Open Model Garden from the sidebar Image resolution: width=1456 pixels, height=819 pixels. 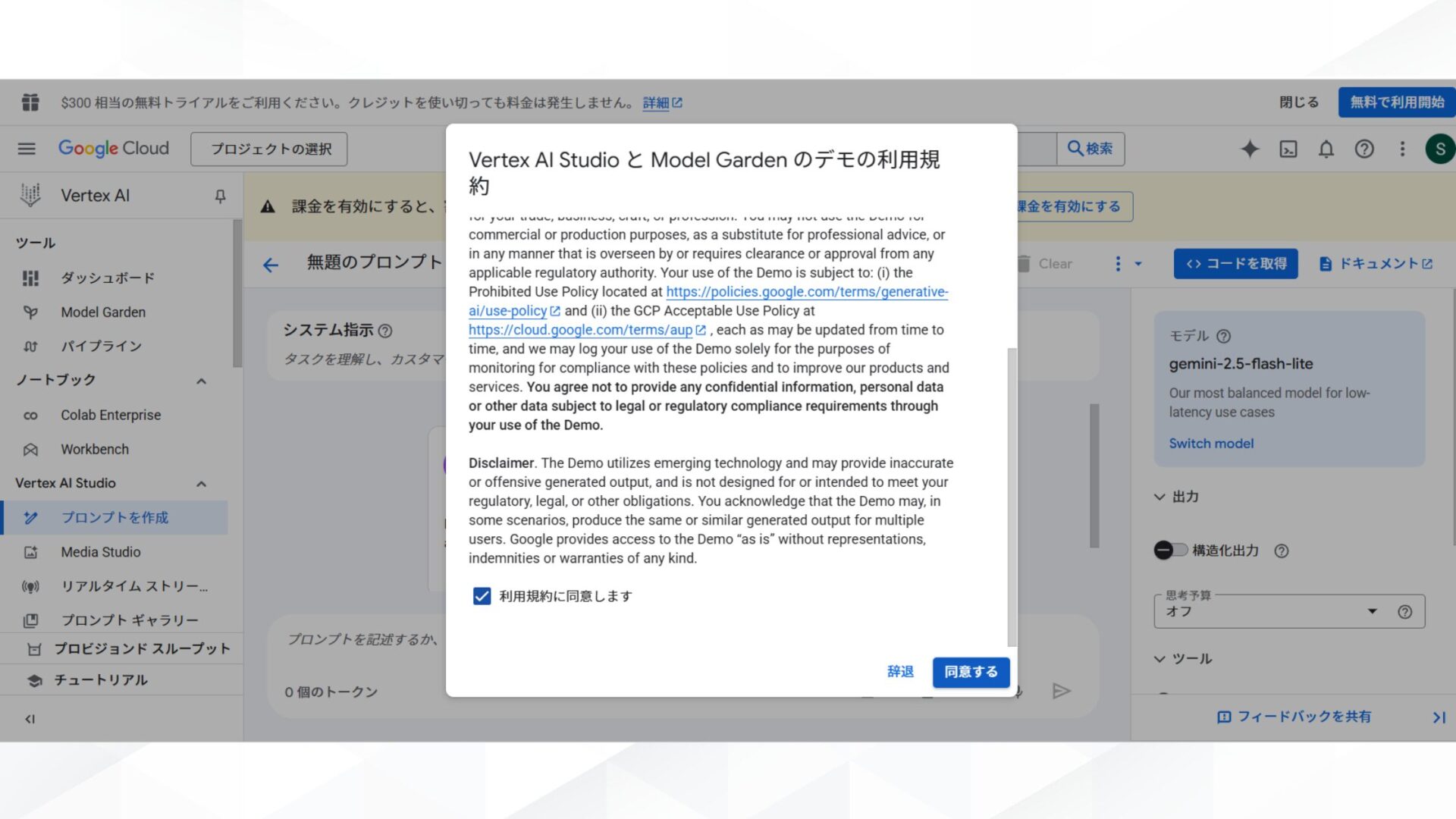102,312
